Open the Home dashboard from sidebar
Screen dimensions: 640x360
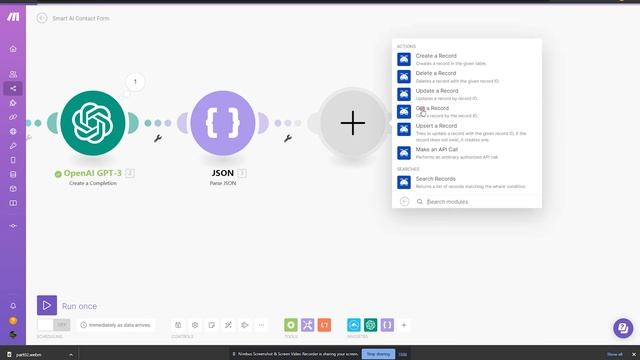point(13,49)
